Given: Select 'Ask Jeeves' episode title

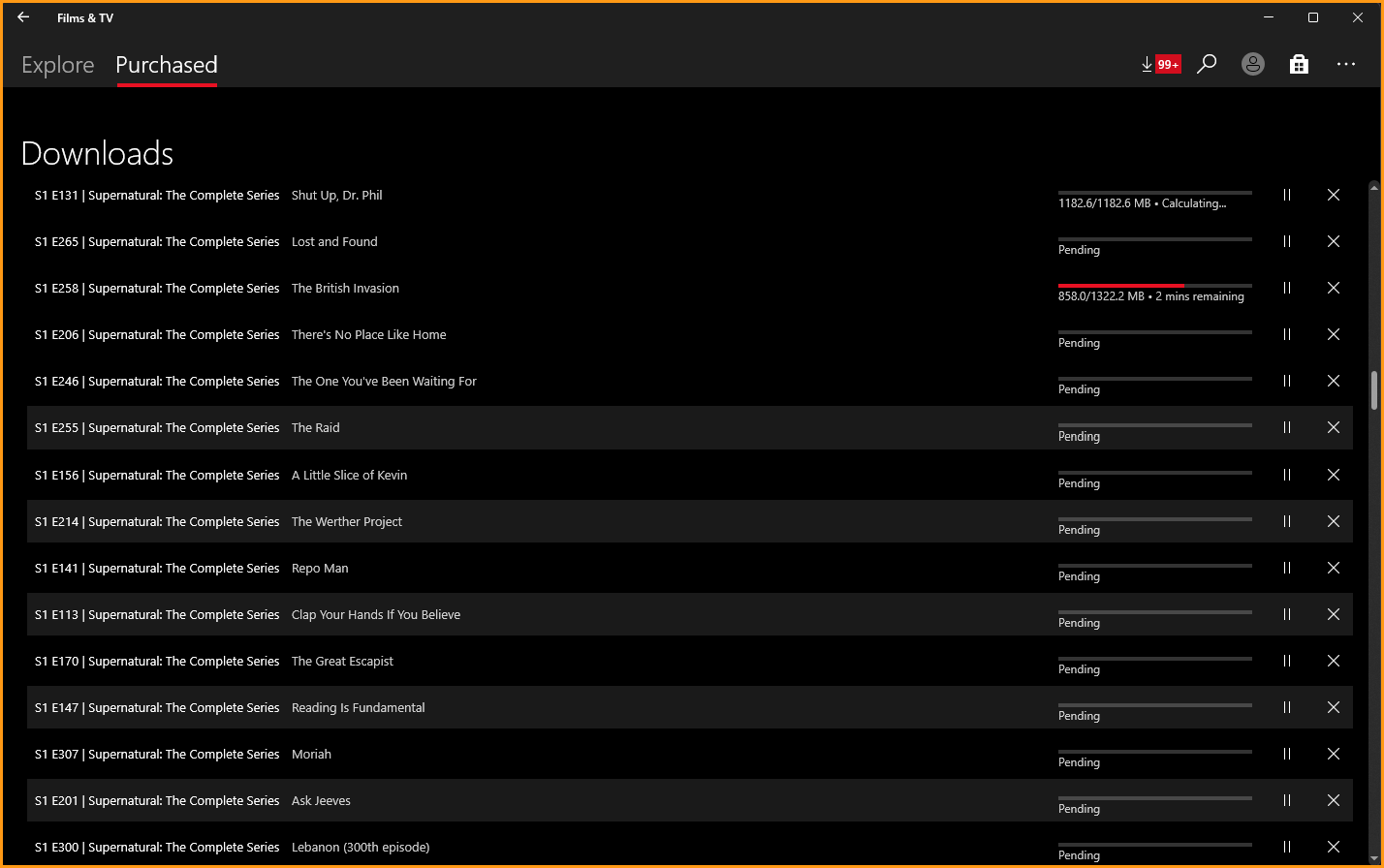Looking at the screenshot, I should [321, 800].
